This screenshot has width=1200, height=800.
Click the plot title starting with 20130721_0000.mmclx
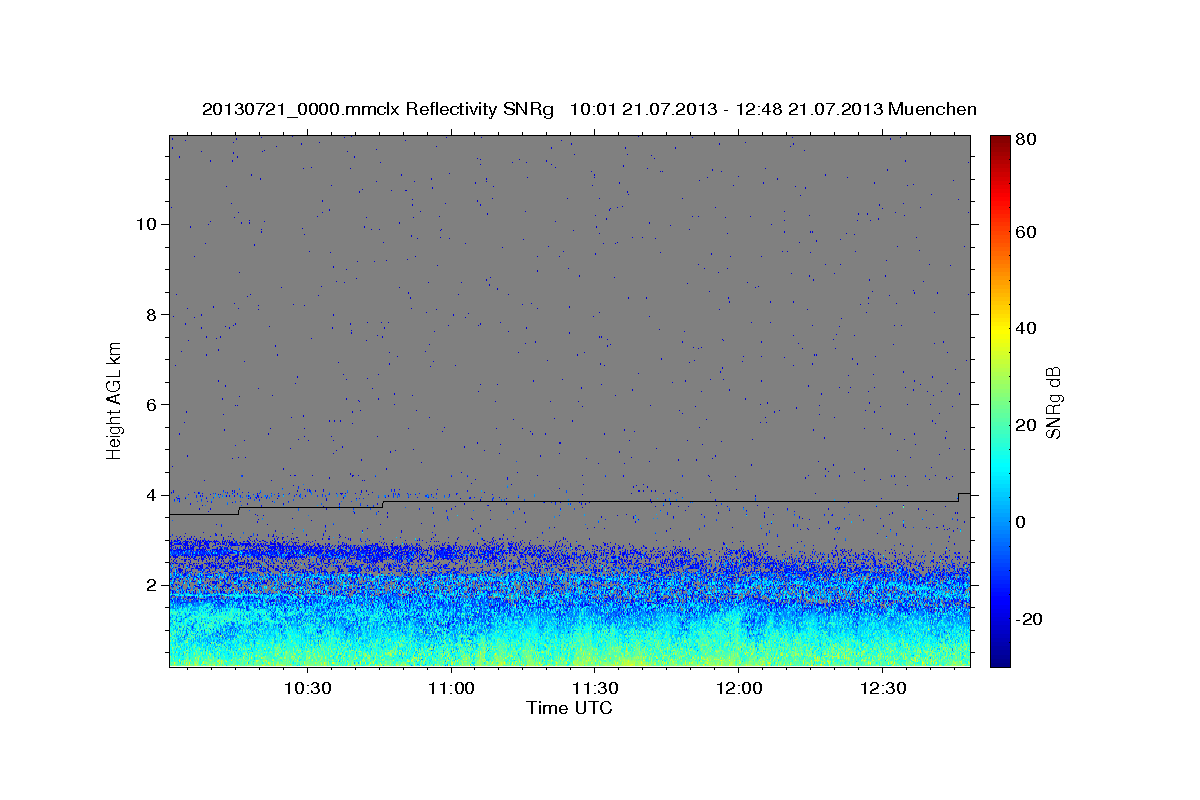point(589,109)
